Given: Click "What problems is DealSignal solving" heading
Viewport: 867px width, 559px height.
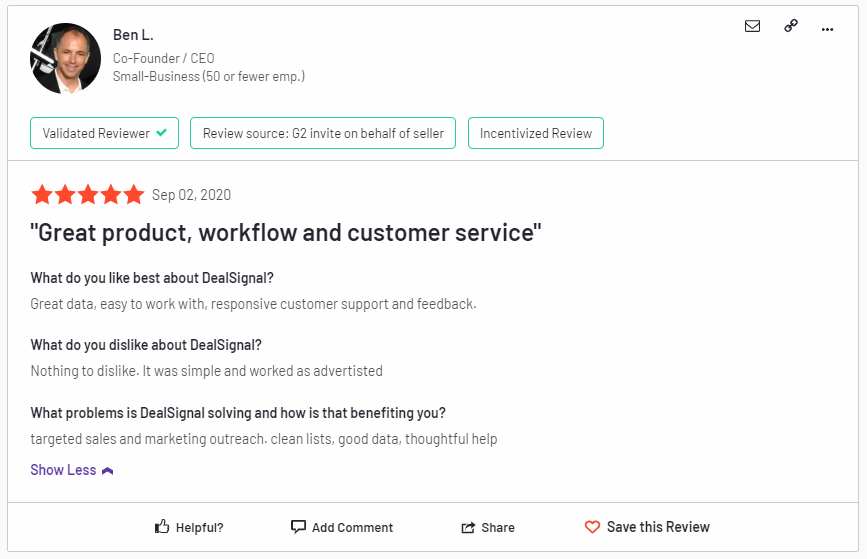Looking at the screenshot, I should (x=238, y=413).
